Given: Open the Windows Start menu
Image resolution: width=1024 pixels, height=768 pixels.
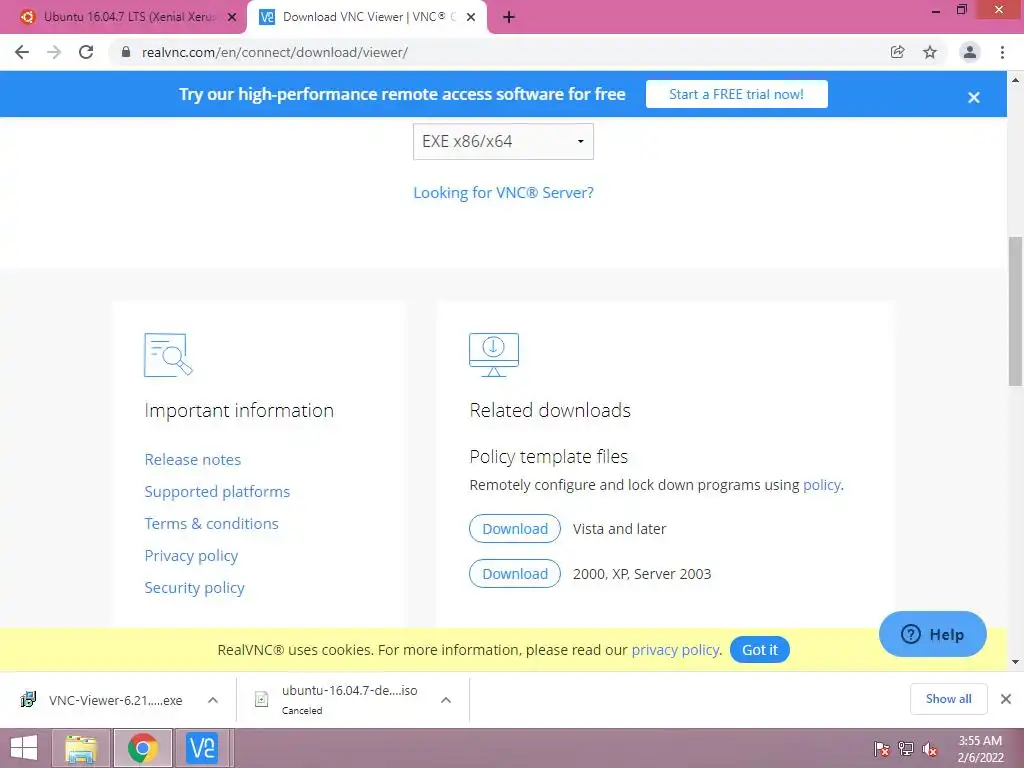Looking at the screenshot, I should (x=24, y=748).
